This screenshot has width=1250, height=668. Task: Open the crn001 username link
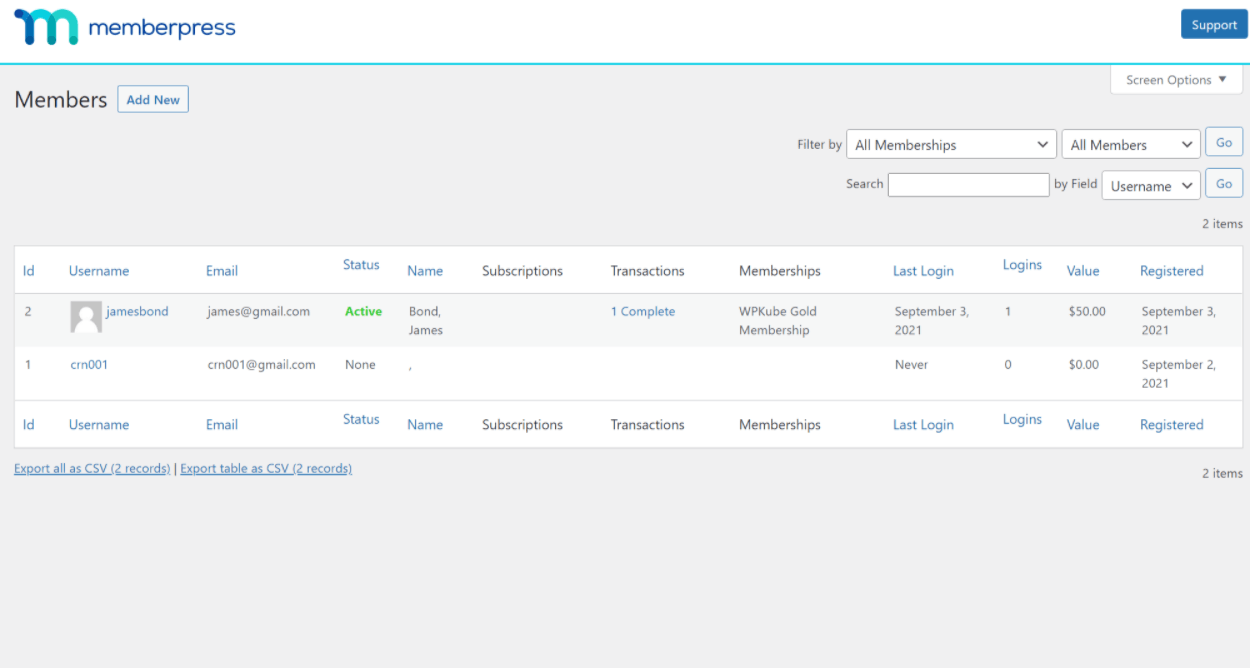tap(89, 365)
